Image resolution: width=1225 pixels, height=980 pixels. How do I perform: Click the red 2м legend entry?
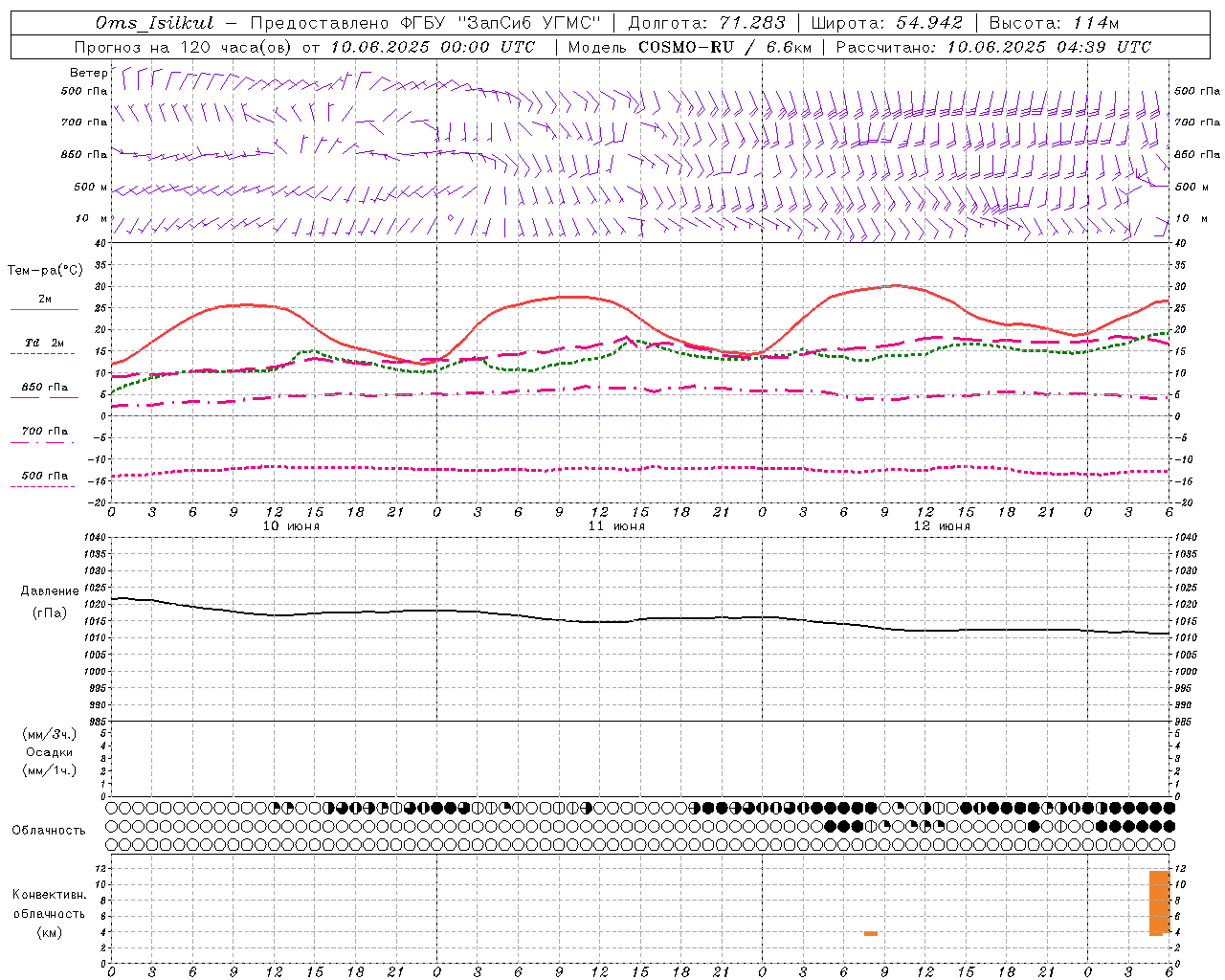point(44,302)
